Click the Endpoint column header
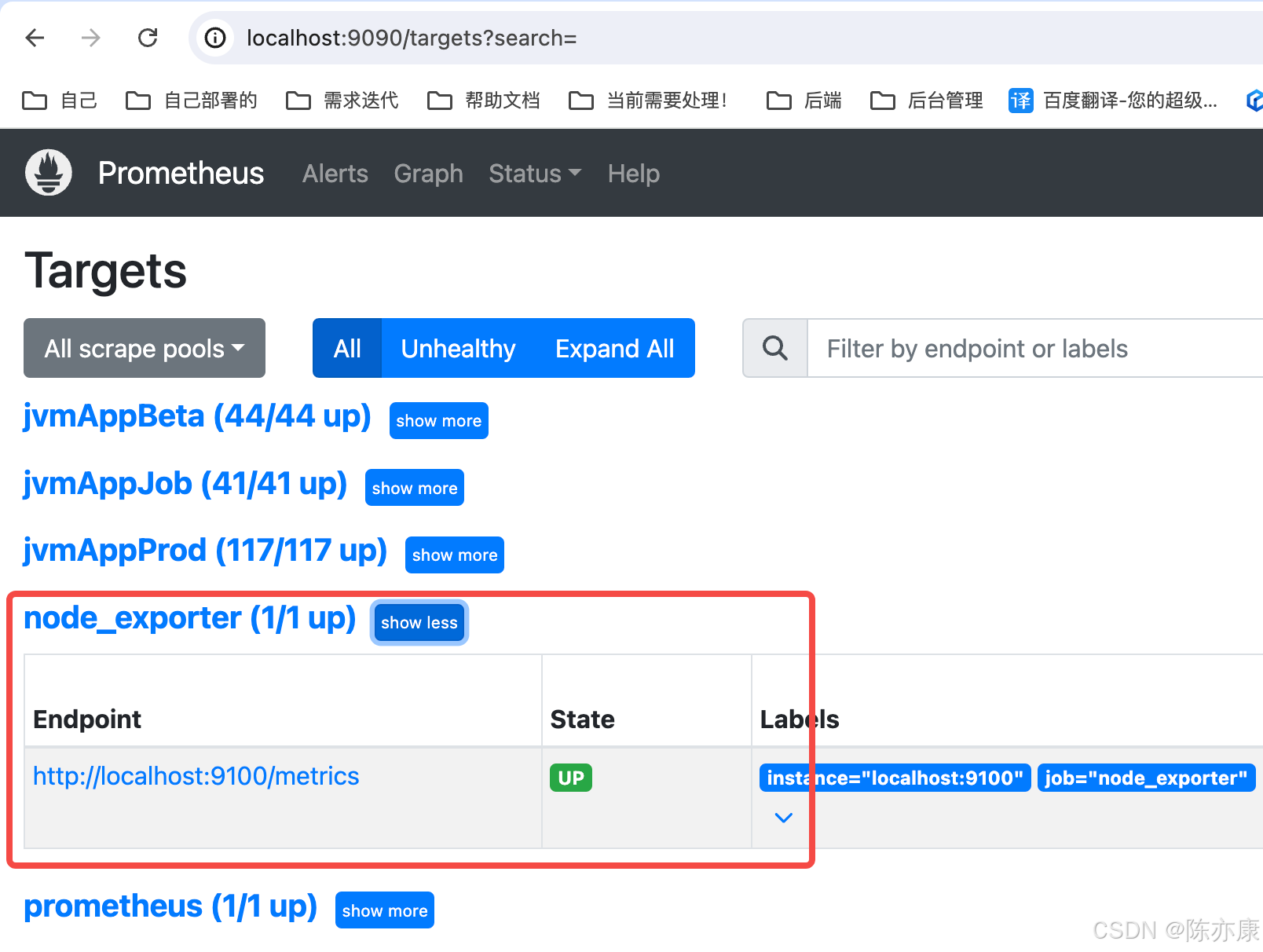 (87, 719)
